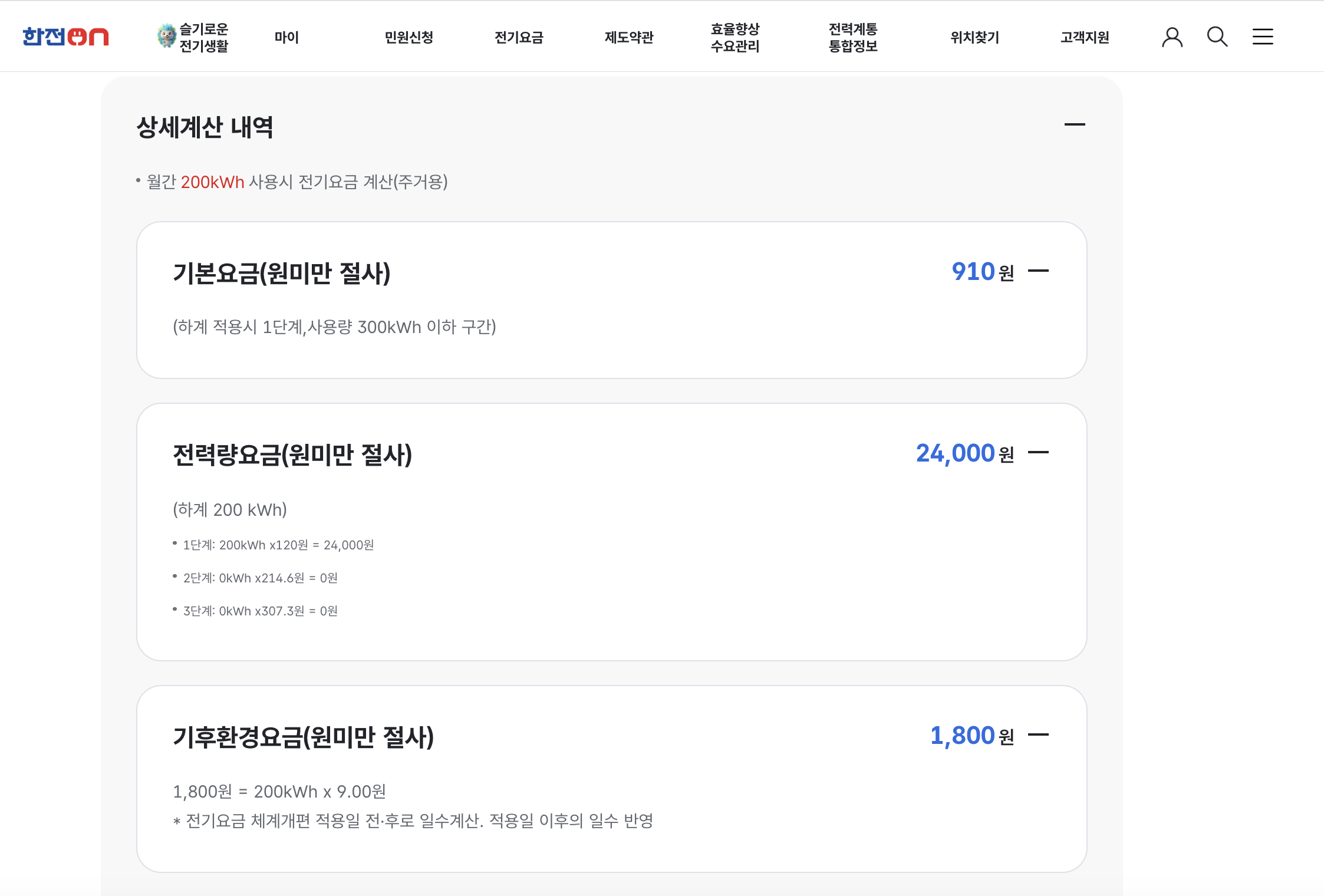Click the 슬기로운 전기생활 mascot icon
Screen dimensions: 1324x896
point(167,37)
